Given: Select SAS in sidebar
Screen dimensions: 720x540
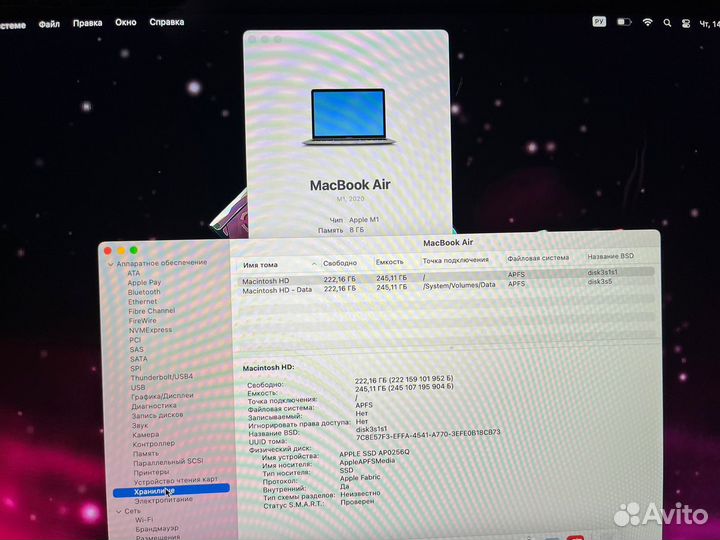Looking at the screenshot, I should (x=136, y=349).
